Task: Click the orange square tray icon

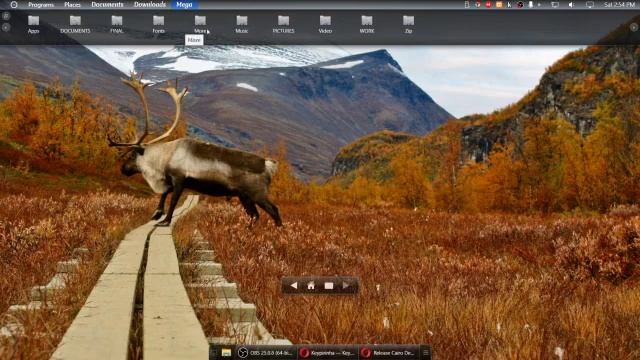Action: tap(499, 4)
